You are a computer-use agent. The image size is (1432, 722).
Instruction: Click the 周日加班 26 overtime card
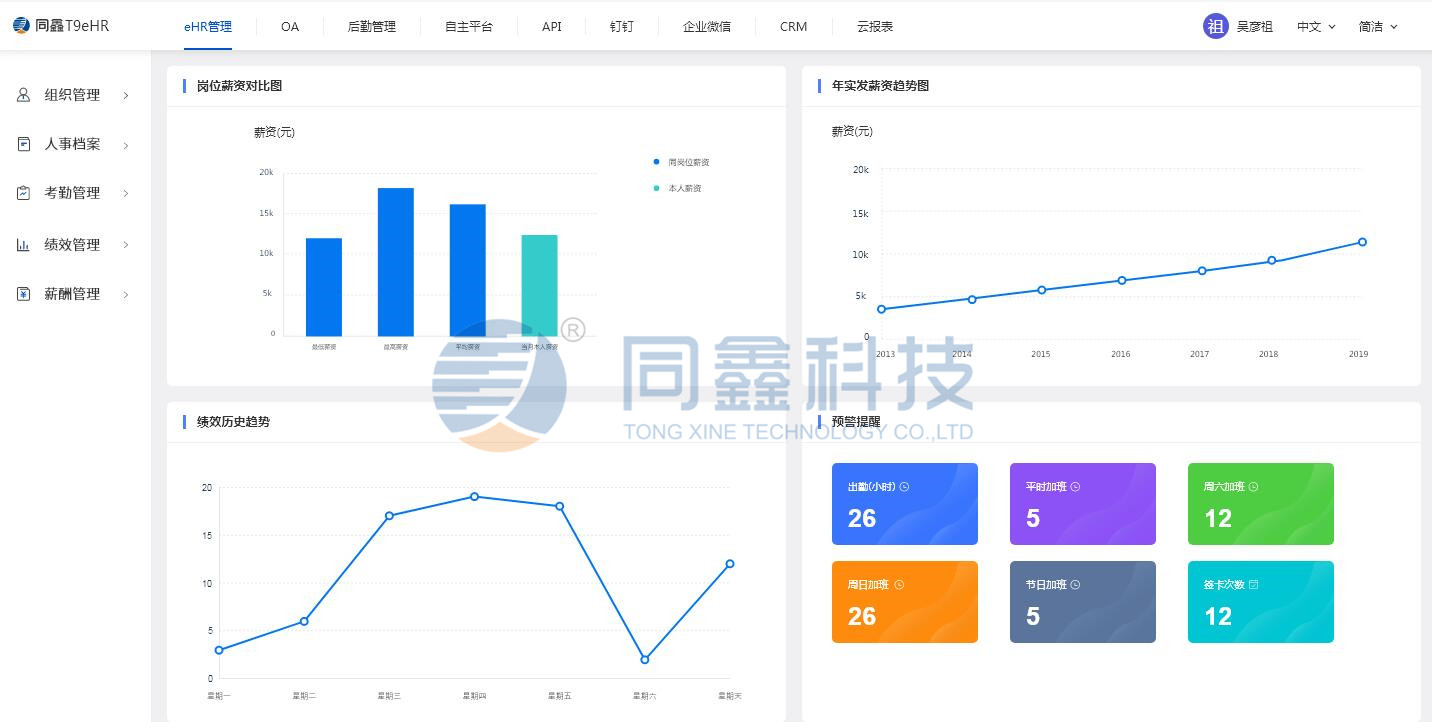click(904, 601)
